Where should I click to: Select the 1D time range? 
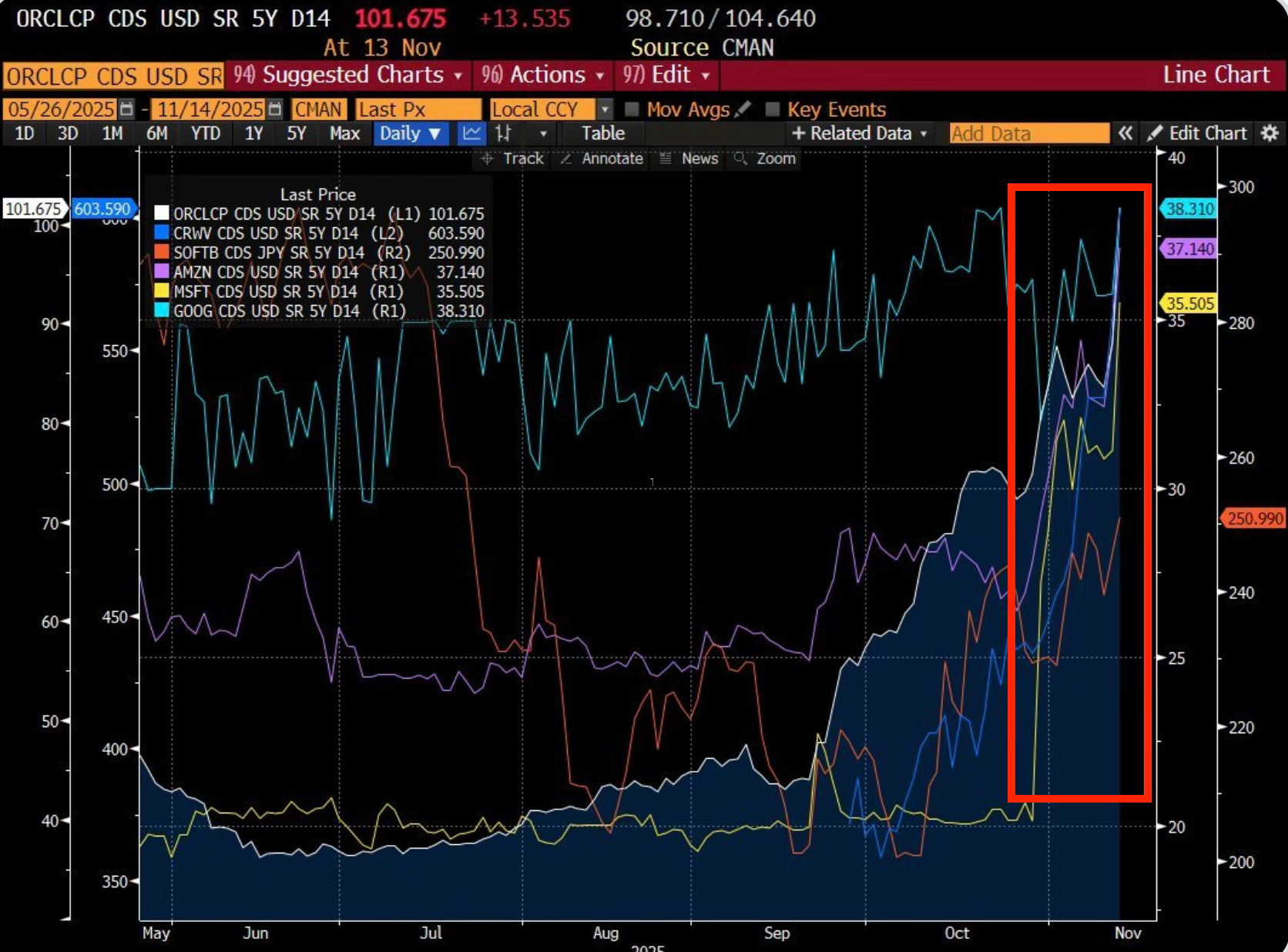click(x=25, y=133)
